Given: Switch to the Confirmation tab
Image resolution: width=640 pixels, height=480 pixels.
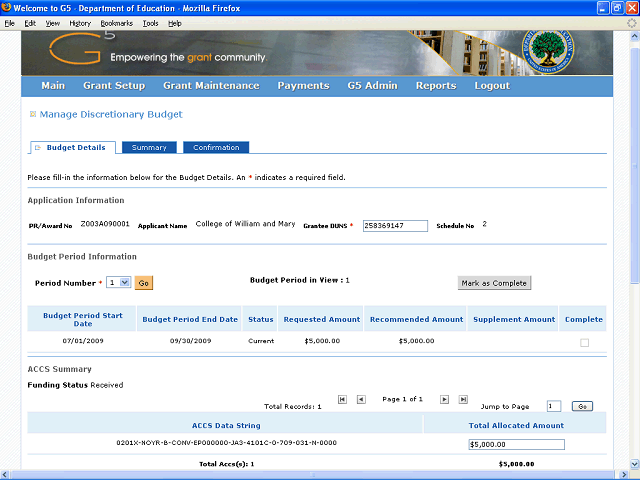Looking at the screenshot, I should [216, 148].
